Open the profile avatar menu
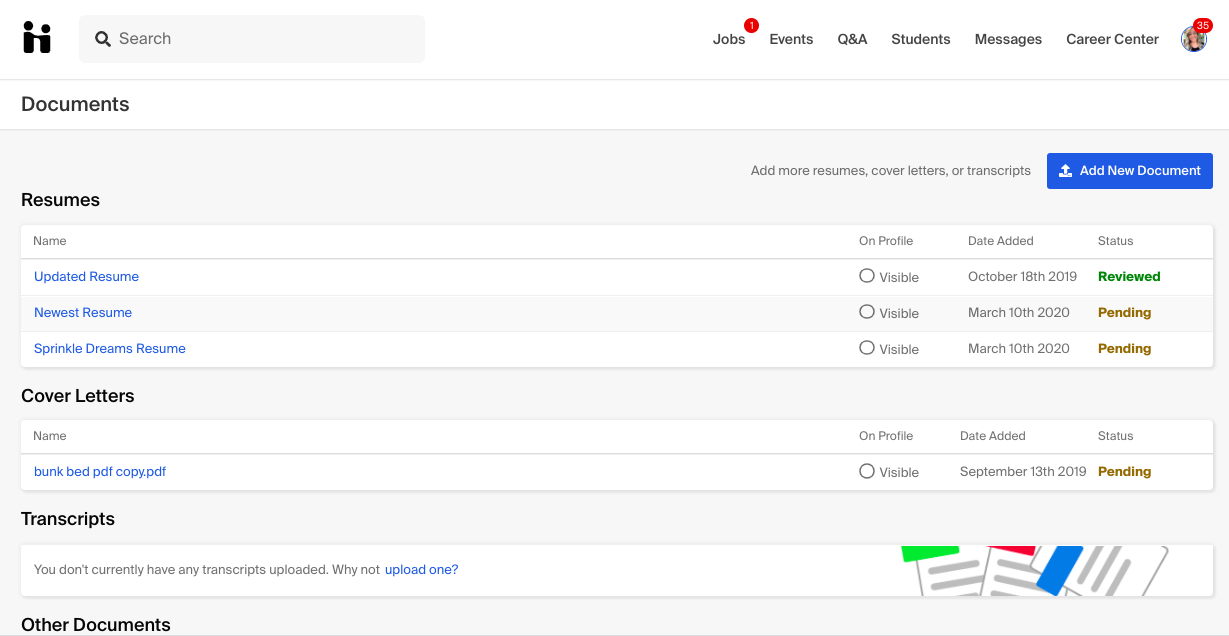Screen dimensions: 1229x636 [1193, 39]
